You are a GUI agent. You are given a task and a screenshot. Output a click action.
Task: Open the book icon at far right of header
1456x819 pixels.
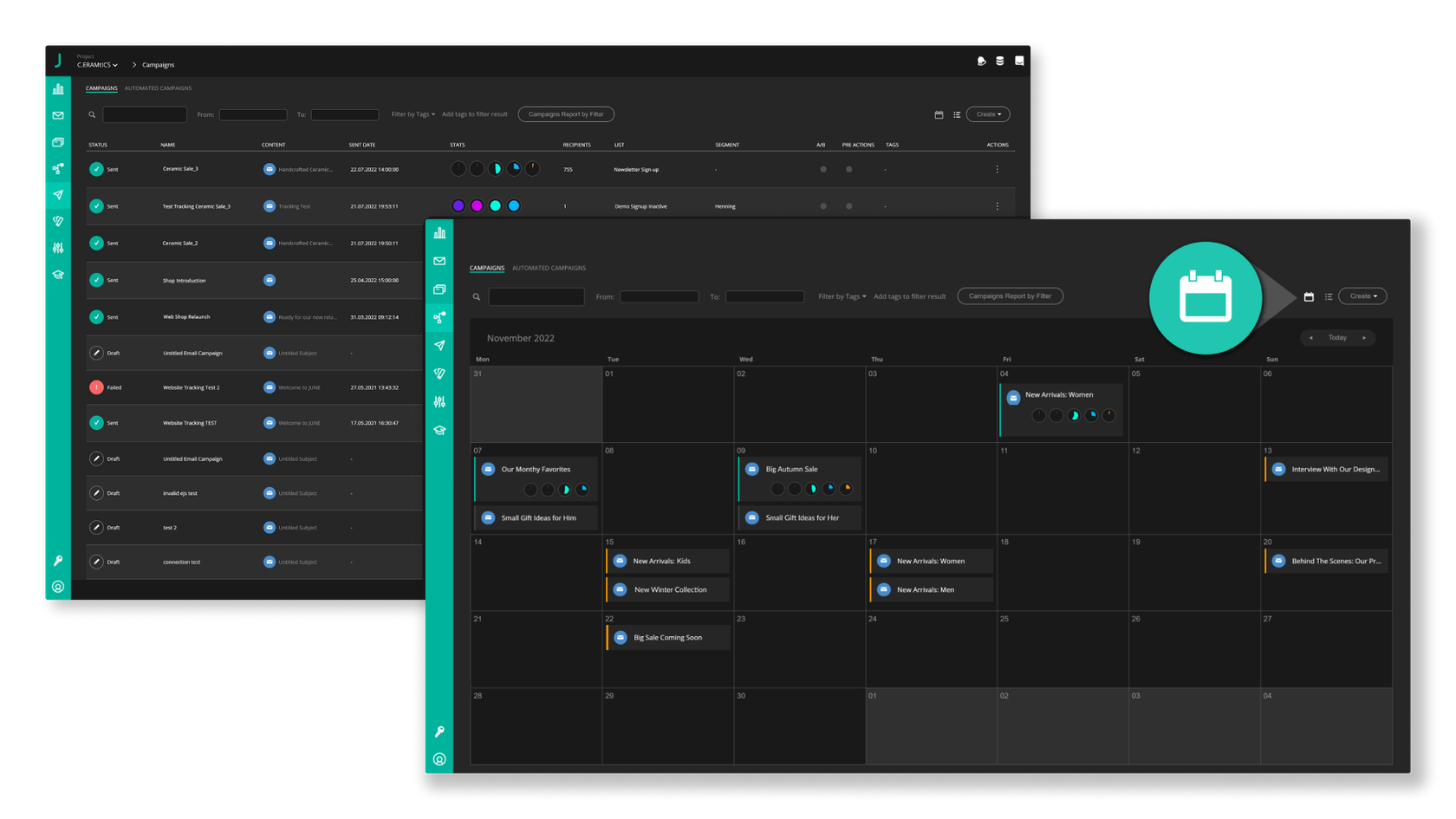(1019, 61)
